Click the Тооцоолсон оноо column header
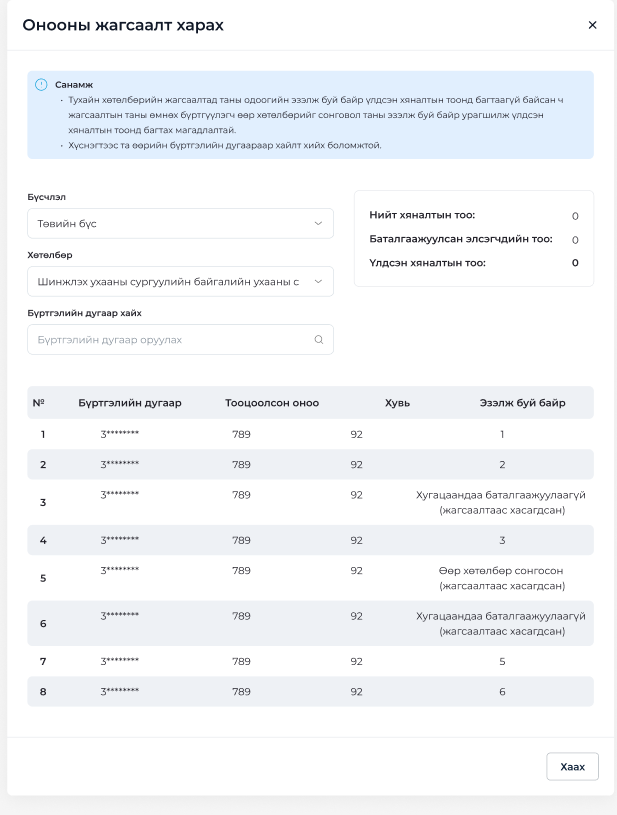Viewport: 617px width, 815px height. 272,403
